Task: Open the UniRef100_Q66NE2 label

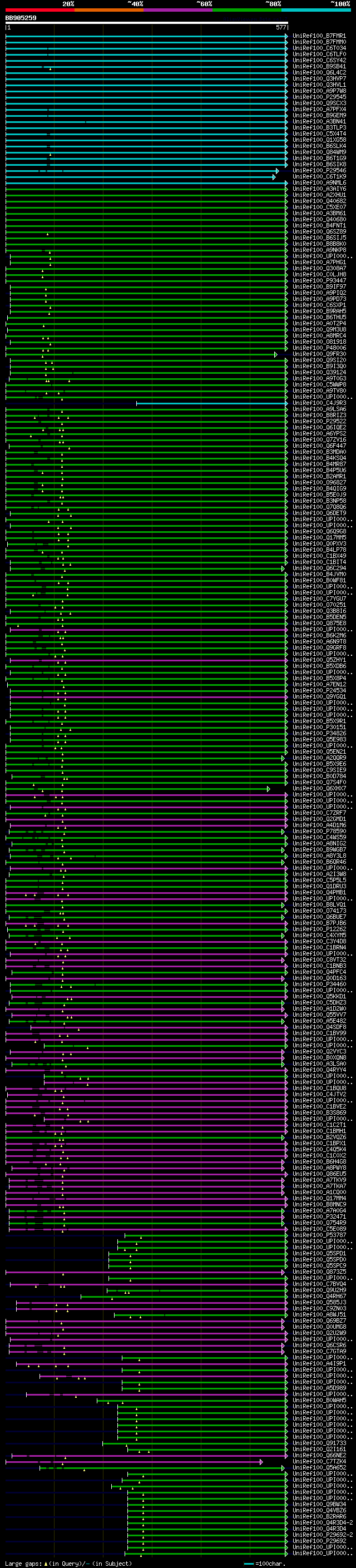Action: [x=319, y=1456]
